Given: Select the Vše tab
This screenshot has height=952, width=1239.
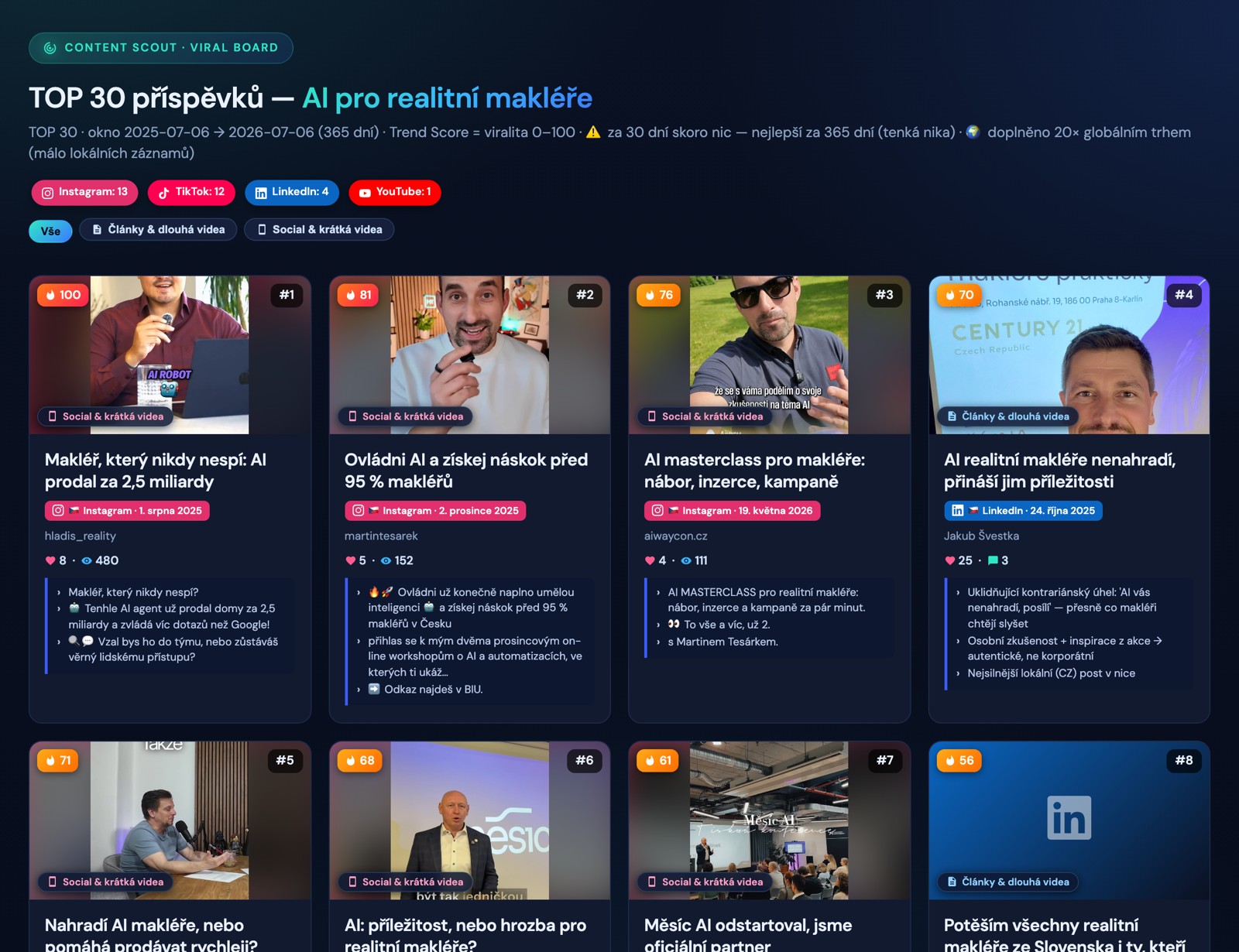Looking at the screenshot, I should coord(50,231).
